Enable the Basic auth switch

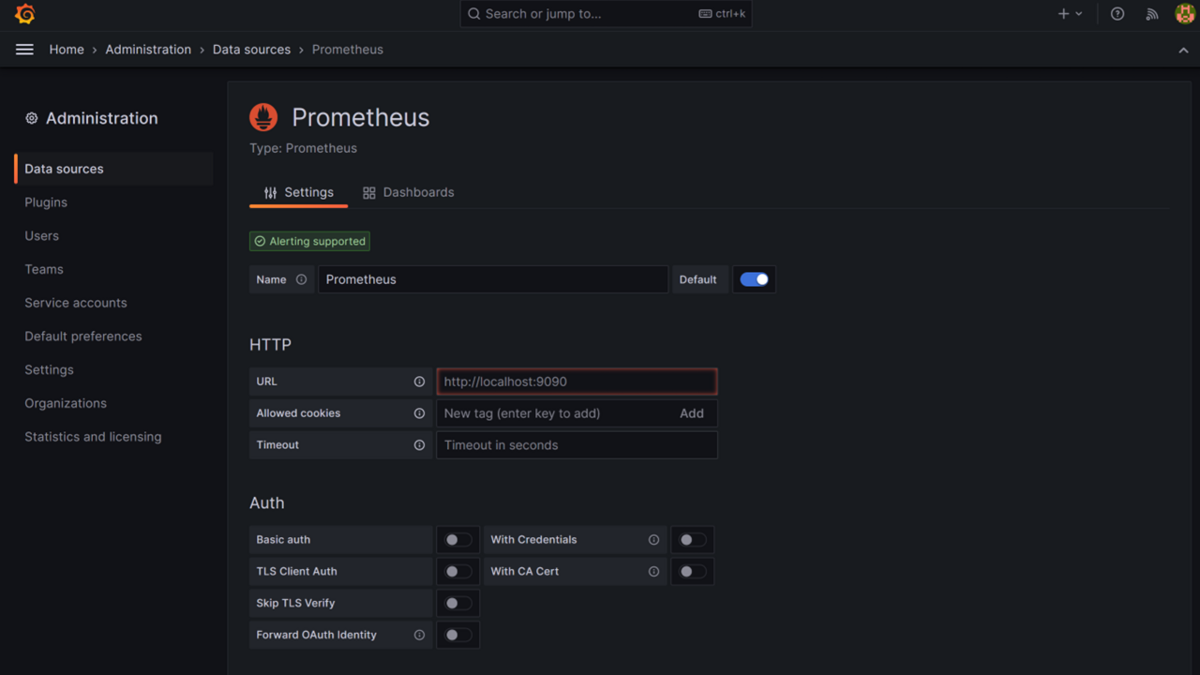coord(458,540)
